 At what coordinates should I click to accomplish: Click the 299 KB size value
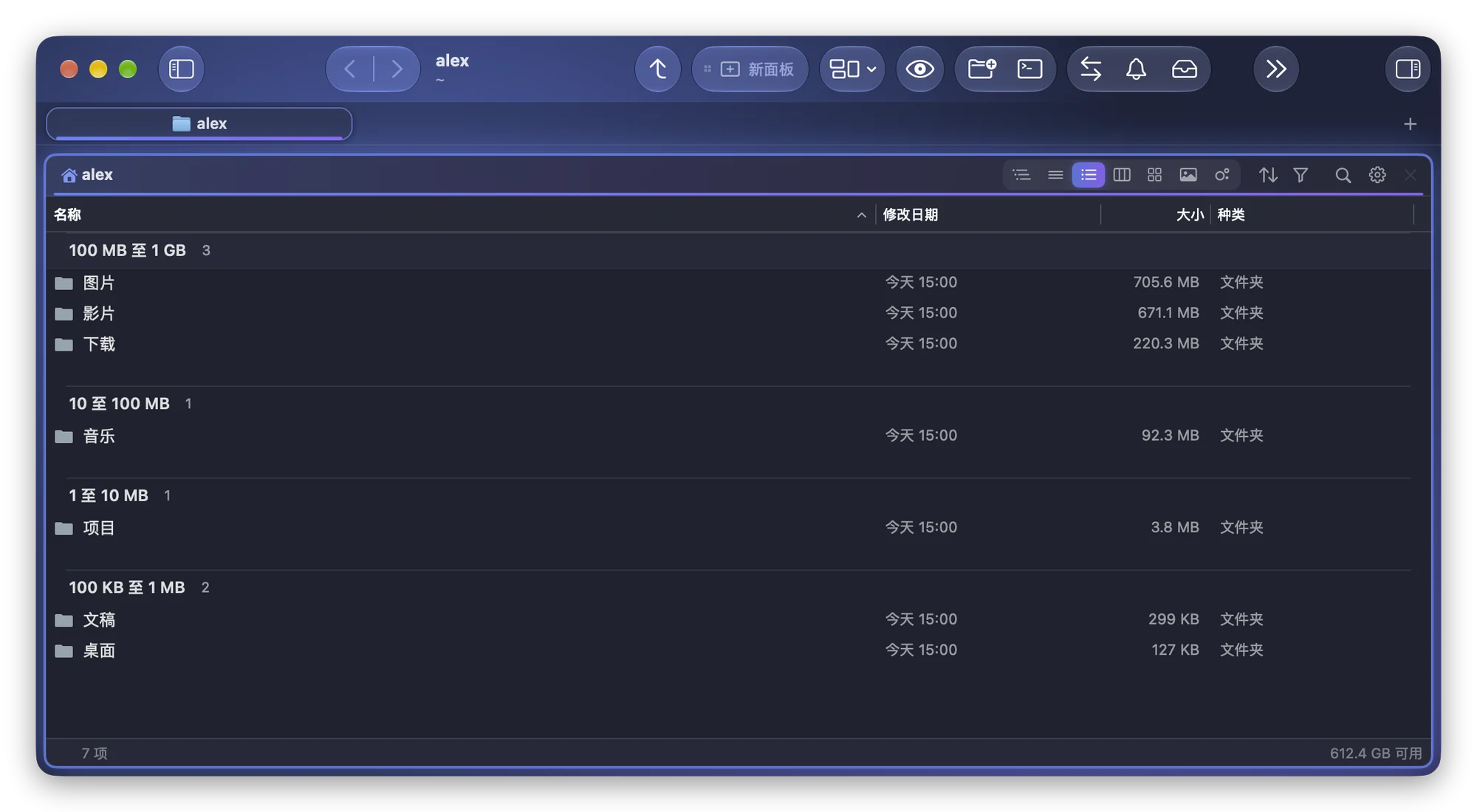coord(1173,619)
